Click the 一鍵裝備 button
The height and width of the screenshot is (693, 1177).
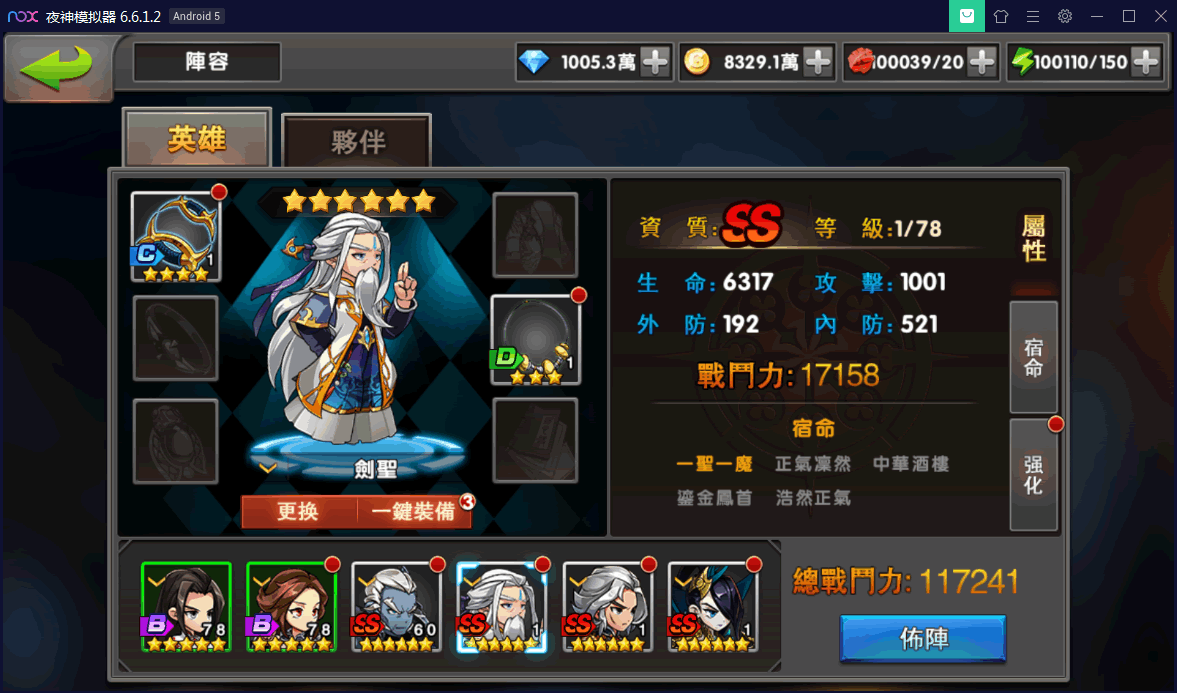414,511
